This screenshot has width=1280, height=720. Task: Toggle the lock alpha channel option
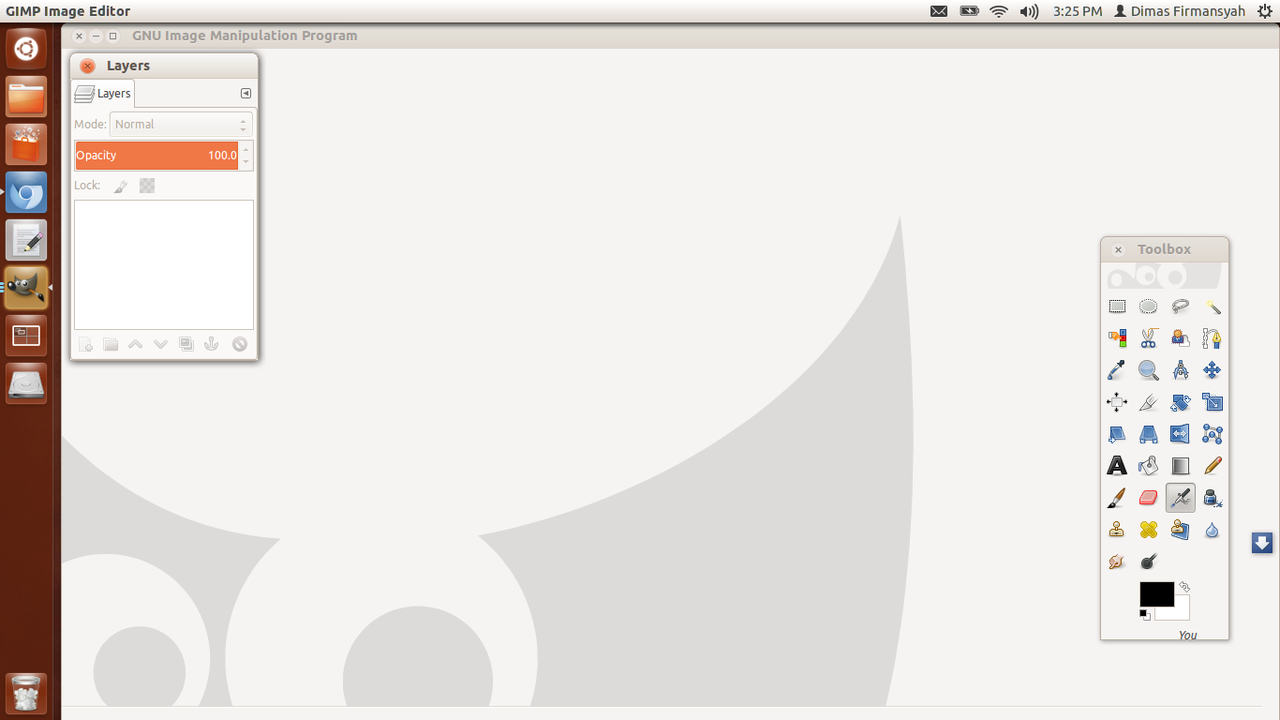147,185
